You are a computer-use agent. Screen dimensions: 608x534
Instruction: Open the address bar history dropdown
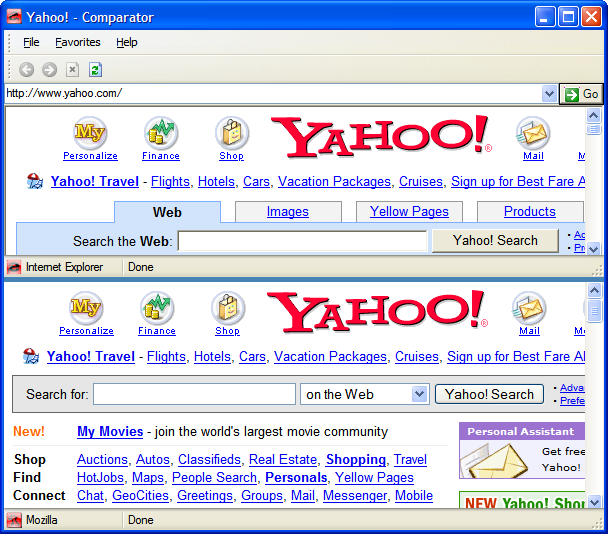[549, 94]
